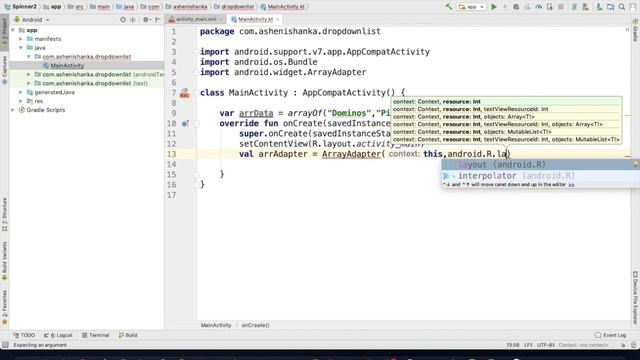The width and height of the screenshot is (640, 360).
Task: Select layout (android.R) completion suggestion
Action: pyautogui.click(x=541, y=165)
